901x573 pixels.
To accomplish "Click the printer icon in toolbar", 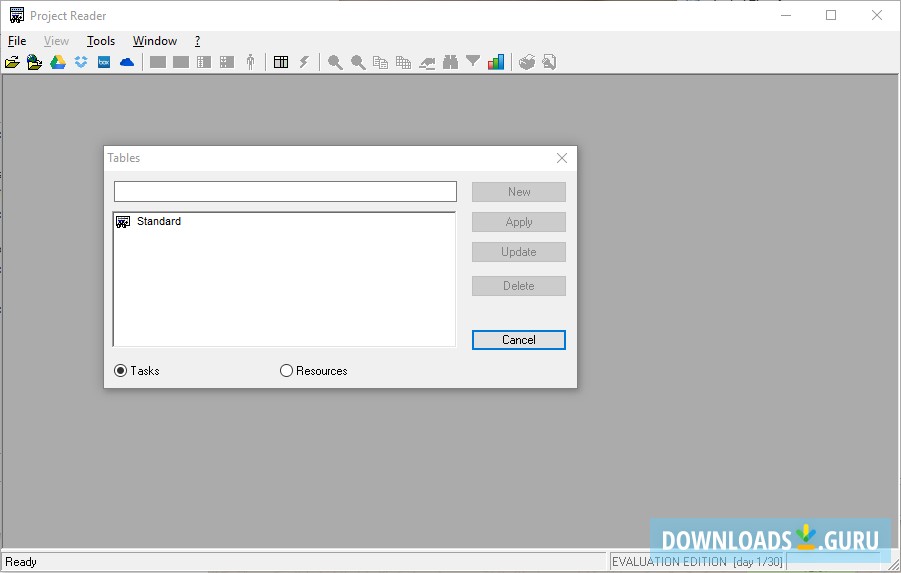I will tap(527, 62).
